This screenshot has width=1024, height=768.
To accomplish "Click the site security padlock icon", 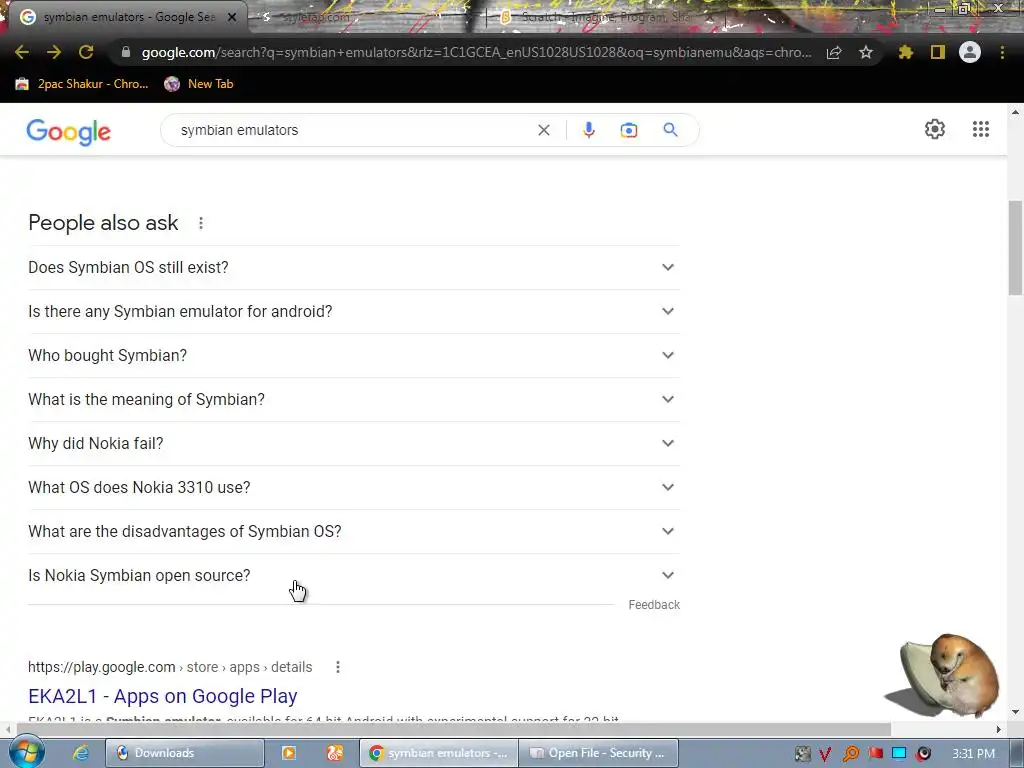I will tap(126, 52).
